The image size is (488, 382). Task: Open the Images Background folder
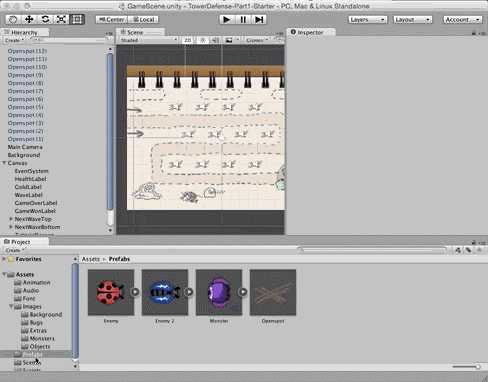click(x=42, y=314)
